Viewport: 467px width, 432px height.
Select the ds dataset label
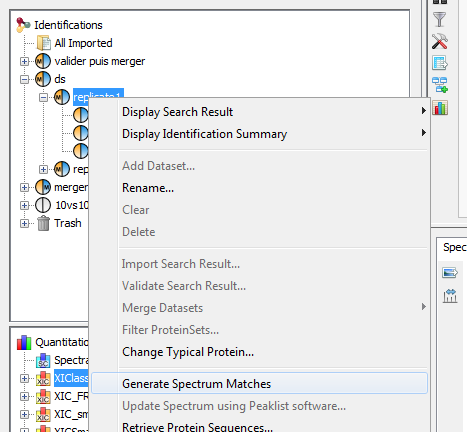(x=60, y=79)
